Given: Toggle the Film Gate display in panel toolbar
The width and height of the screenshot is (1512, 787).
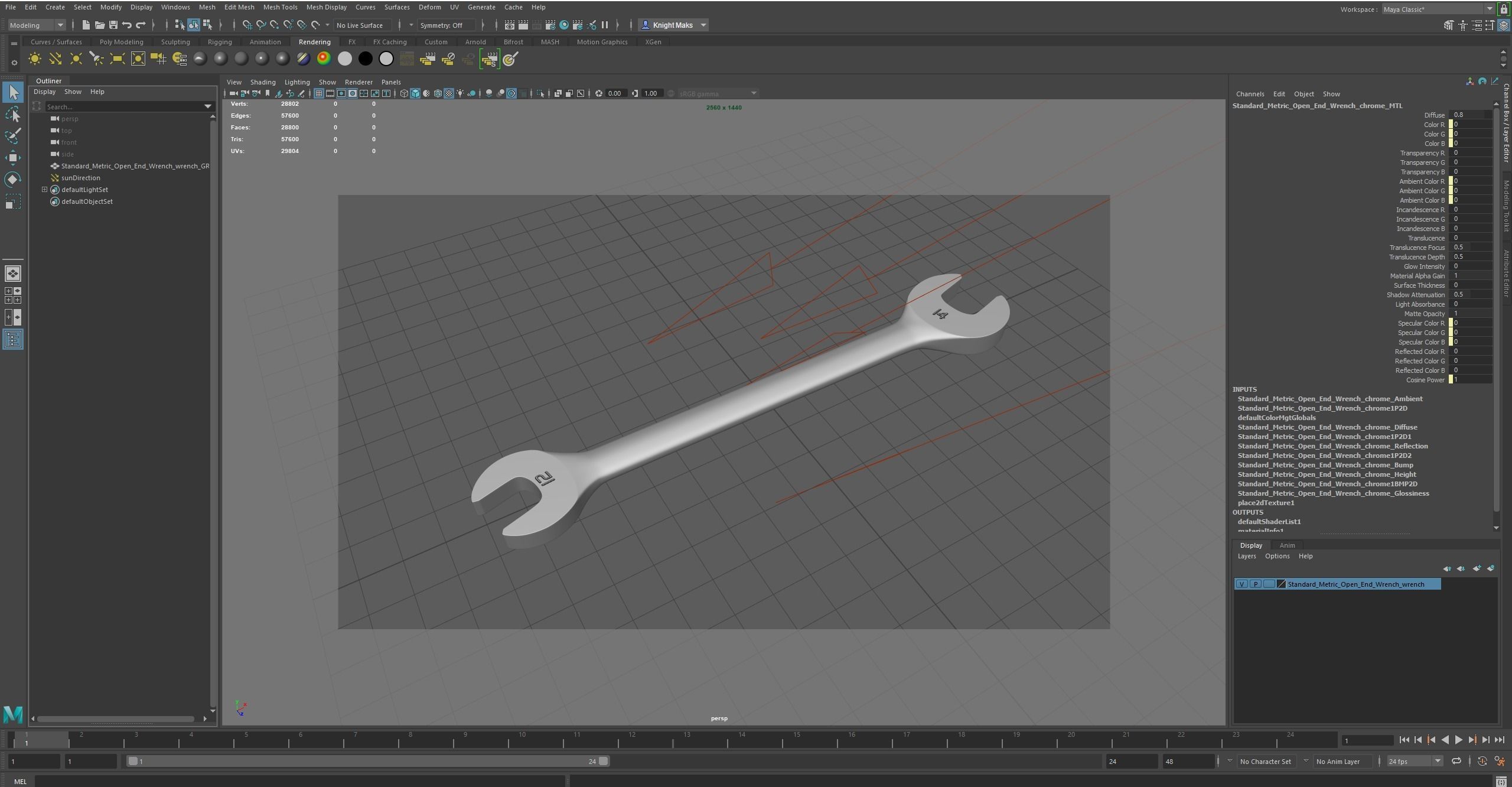Looking at the screenshot, I should pyautogui.click(x=330, y=93).
